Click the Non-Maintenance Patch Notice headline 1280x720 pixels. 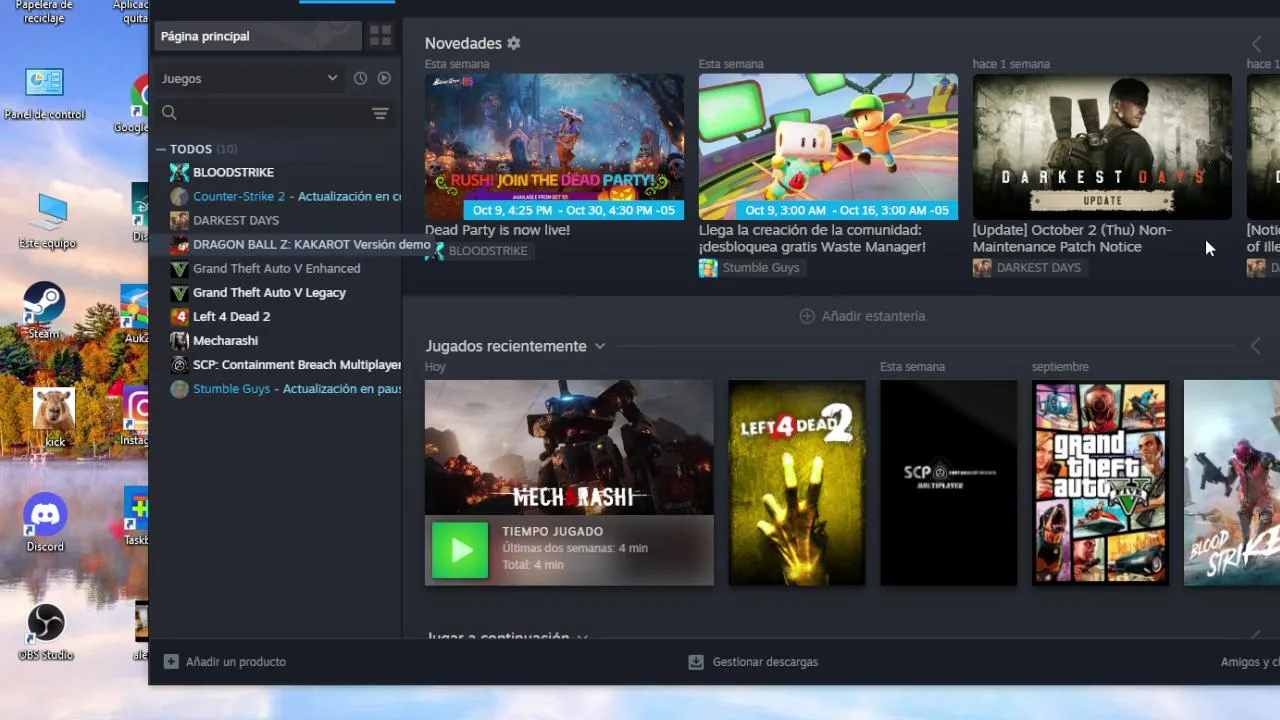point(1072,238)
